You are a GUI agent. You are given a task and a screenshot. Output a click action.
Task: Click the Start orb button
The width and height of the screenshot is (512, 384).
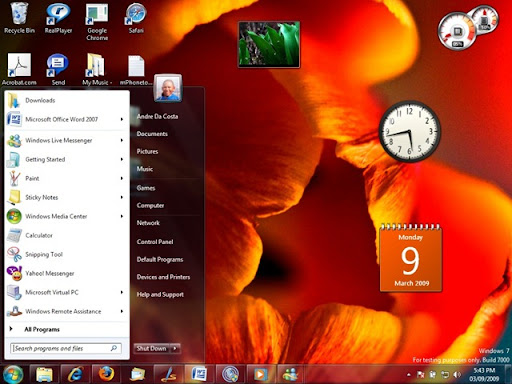coord(13,374)
